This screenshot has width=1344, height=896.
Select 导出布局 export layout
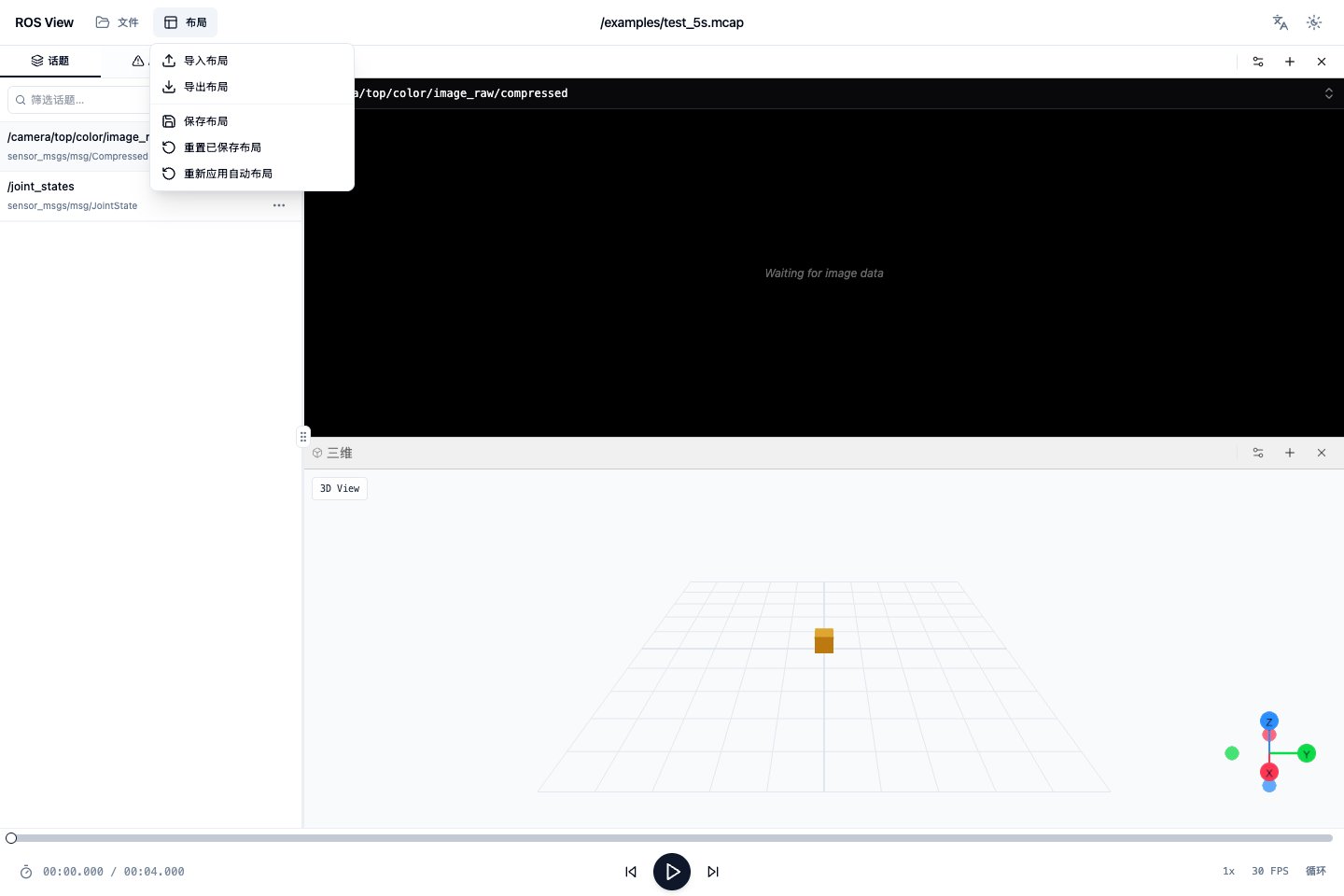252,87
